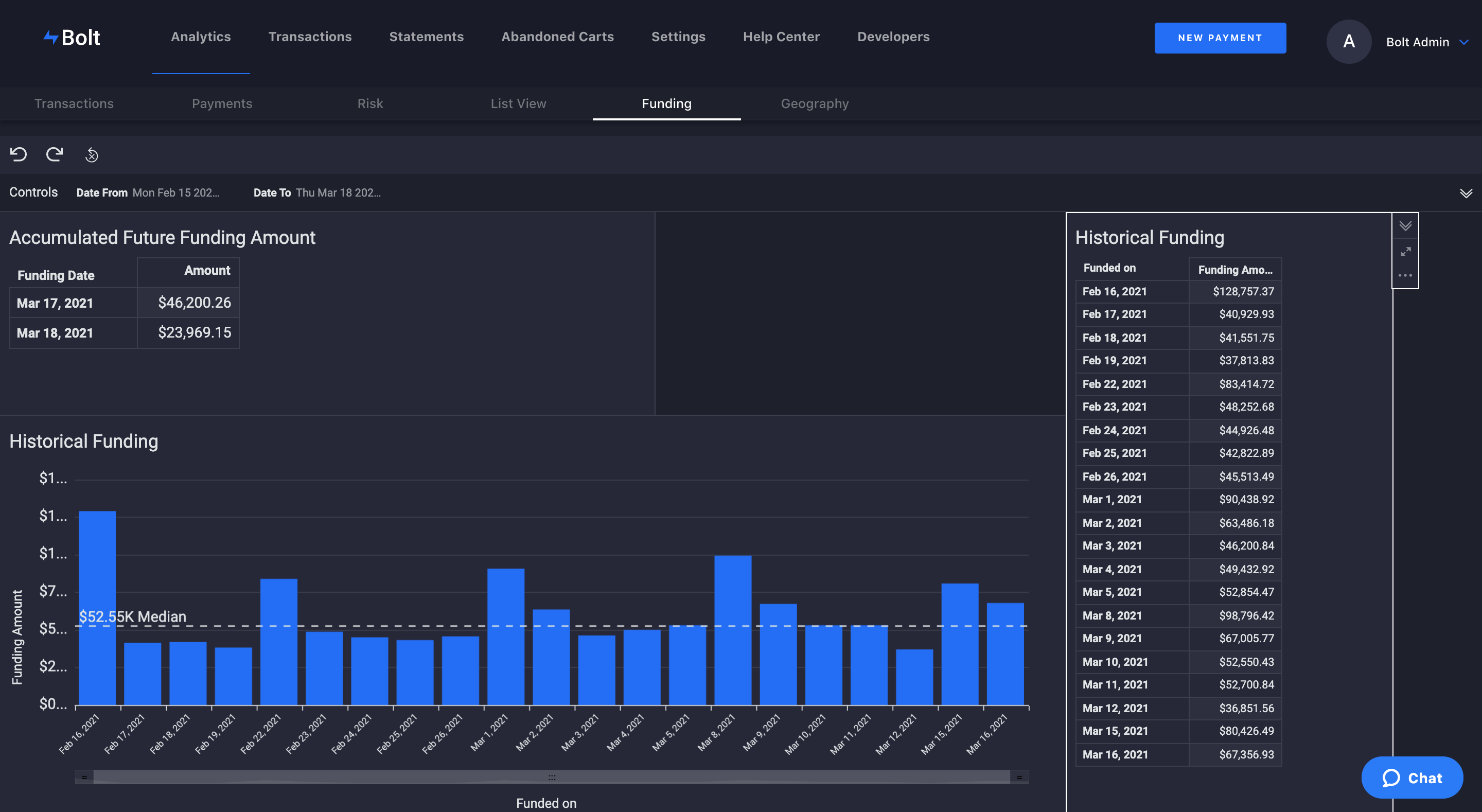Click the undo icon
This screenshot has height=812, width=1482.
(x=19, y=154)
